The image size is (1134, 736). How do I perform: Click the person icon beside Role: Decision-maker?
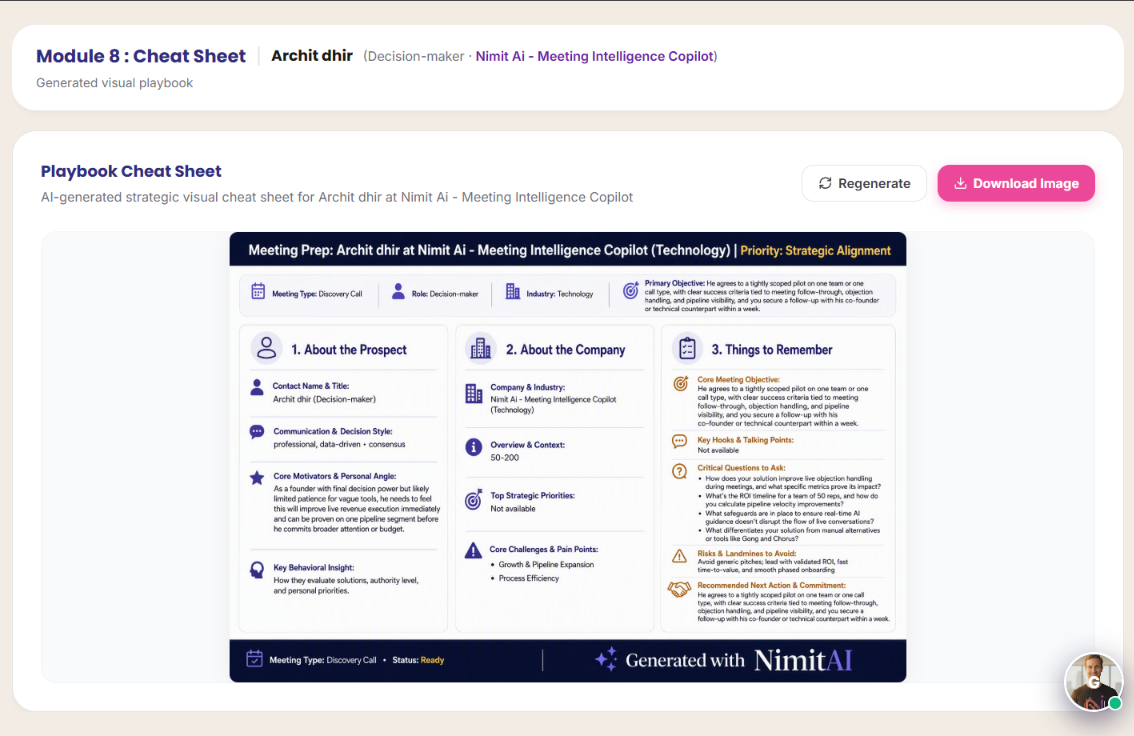[x=398, y=291]
